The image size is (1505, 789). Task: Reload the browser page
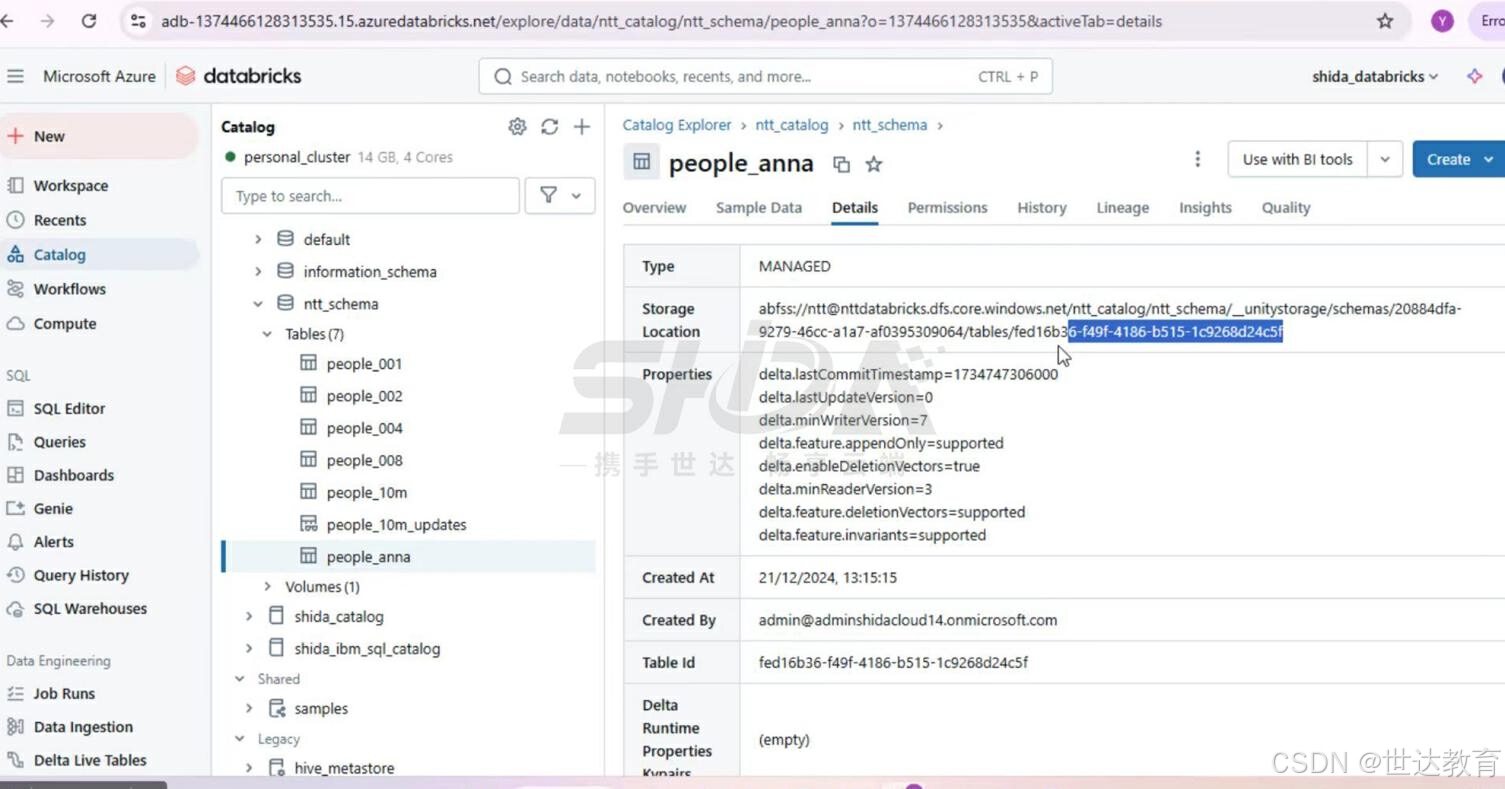click(x=89, y=21)
